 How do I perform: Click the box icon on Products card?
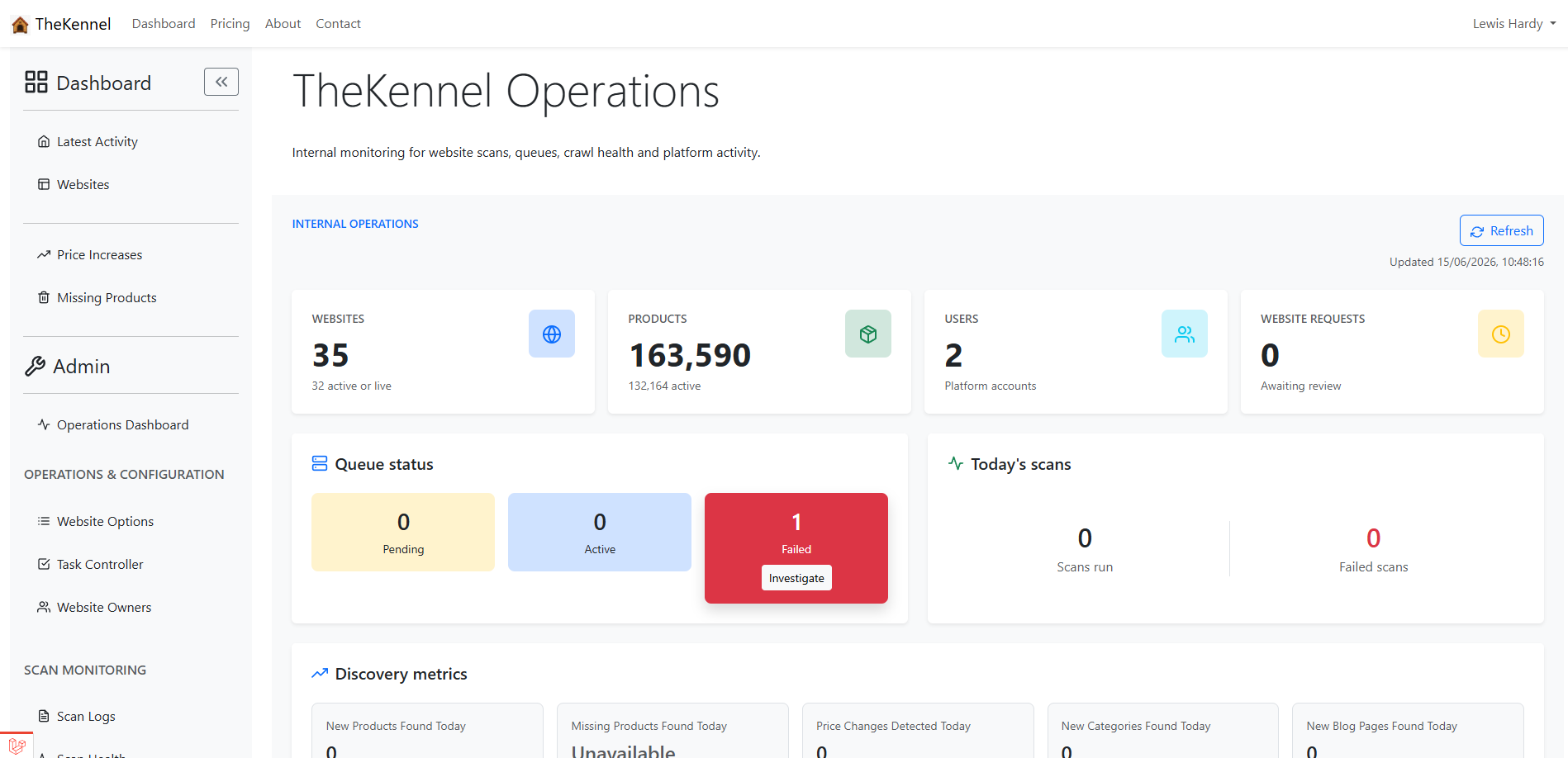click(x=868, y=334)
